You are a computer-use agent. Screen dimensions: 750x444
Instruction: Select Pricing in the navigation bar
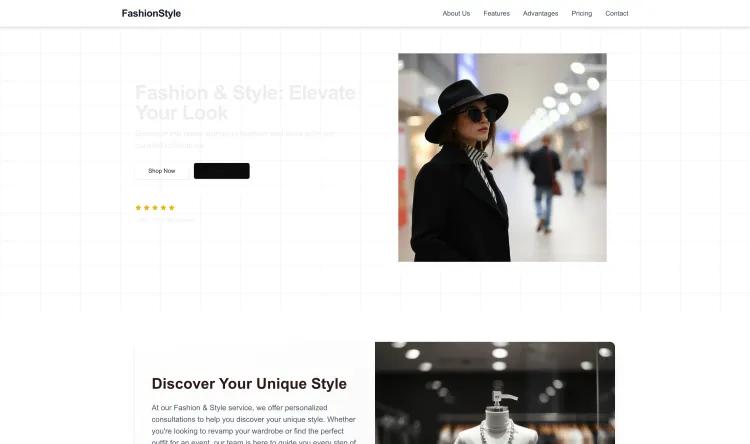point(581,13)
